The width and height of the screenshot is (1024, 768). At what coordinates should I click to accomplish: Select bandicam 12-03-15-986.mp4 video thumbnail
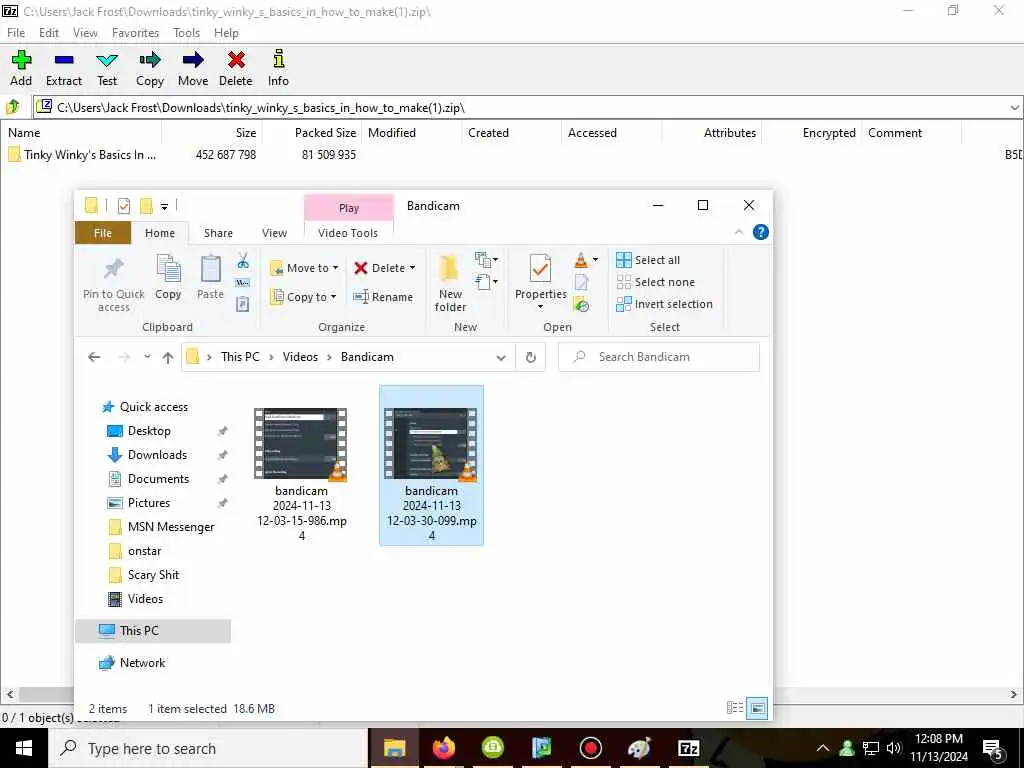(301, 444)
